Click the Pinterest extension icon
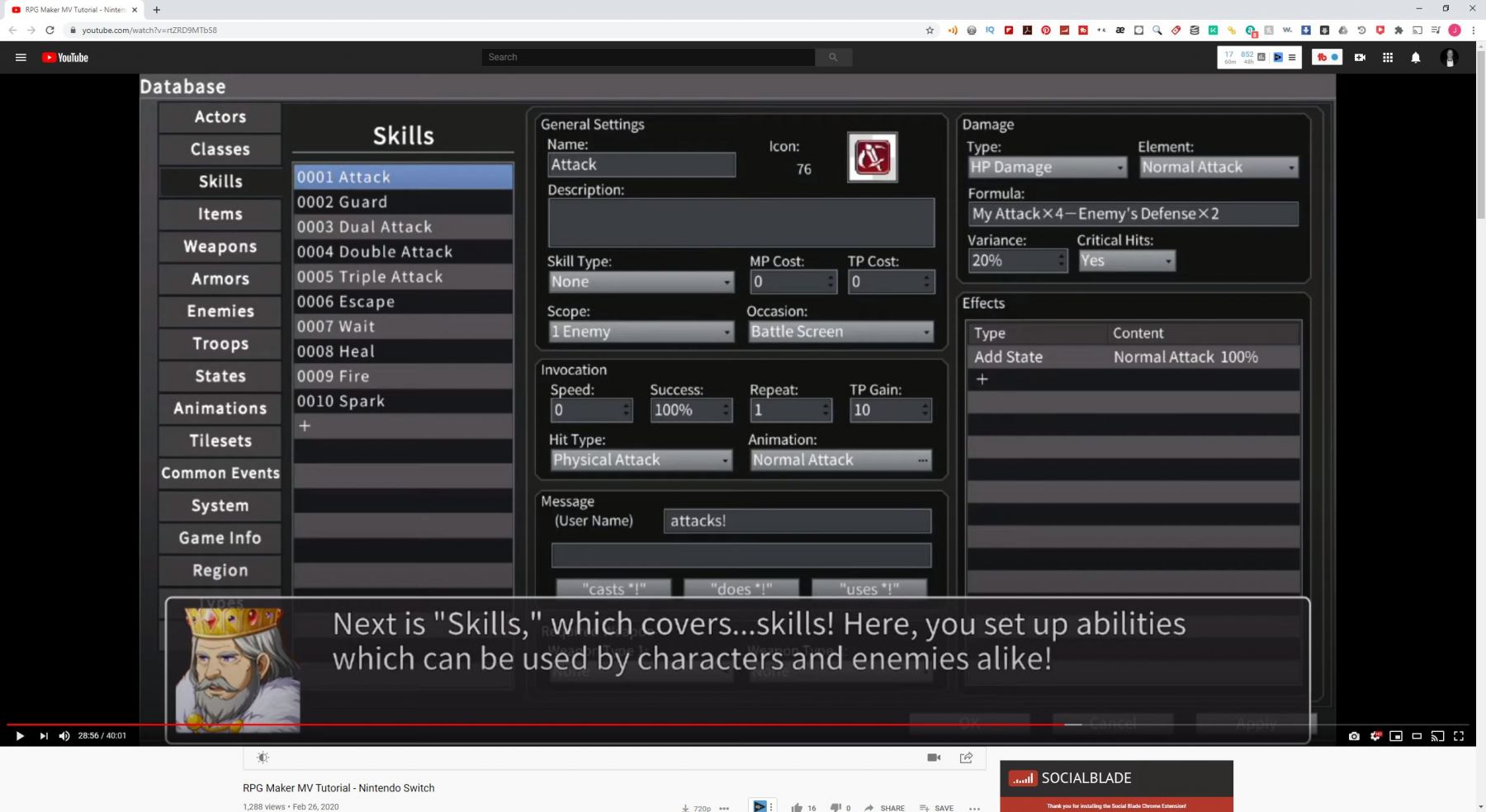The height and width of the screenshot is (812, 1486). coord(1046,30)
